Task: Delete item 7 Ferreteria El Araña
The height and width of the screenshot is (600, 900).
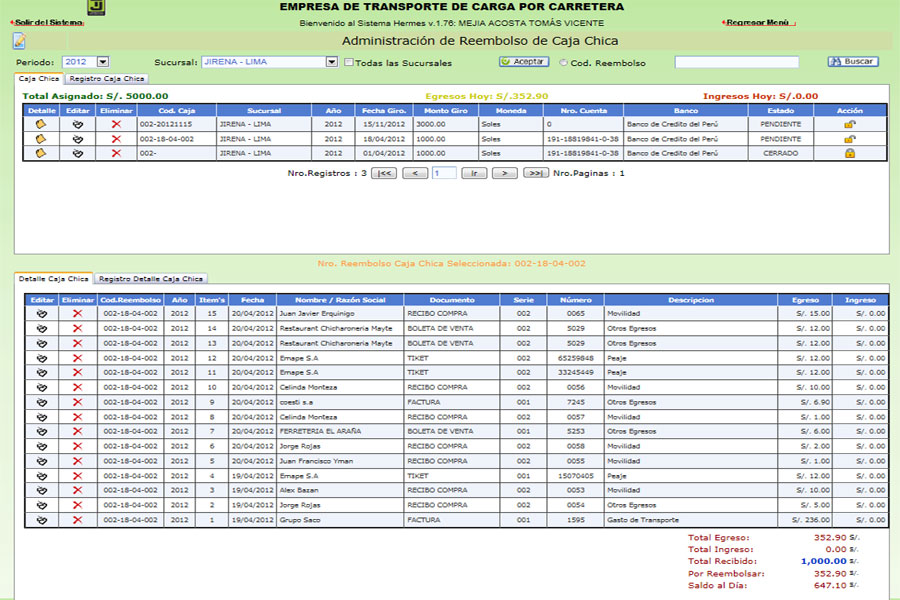Action: (x=77, y=431)
